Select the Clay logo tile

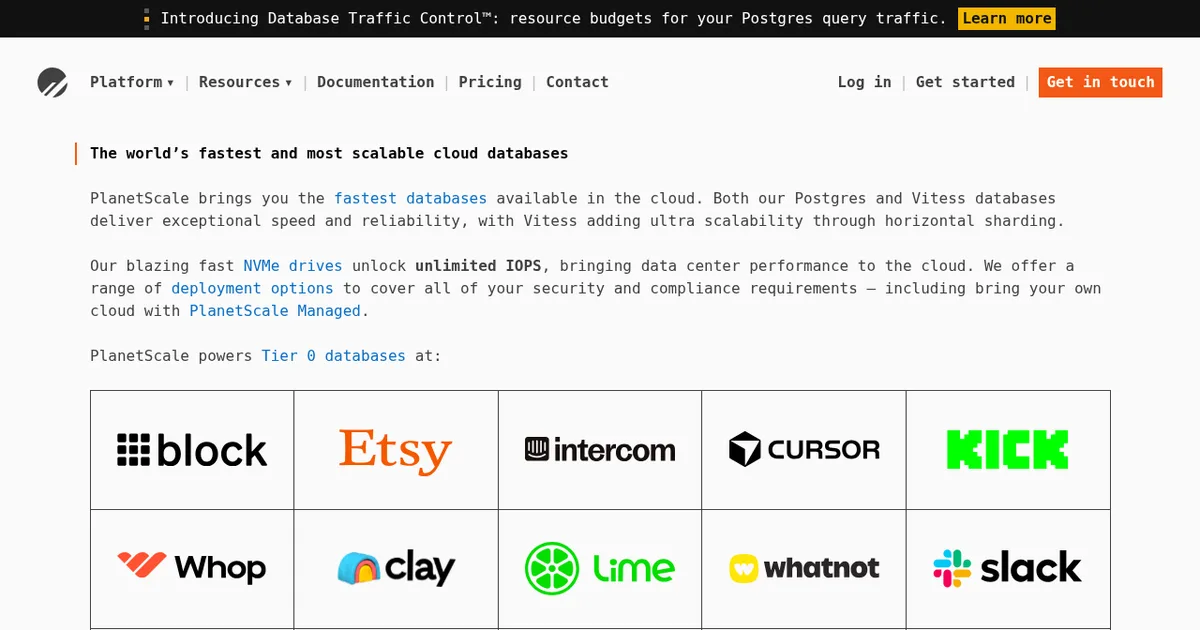point(396,568)
